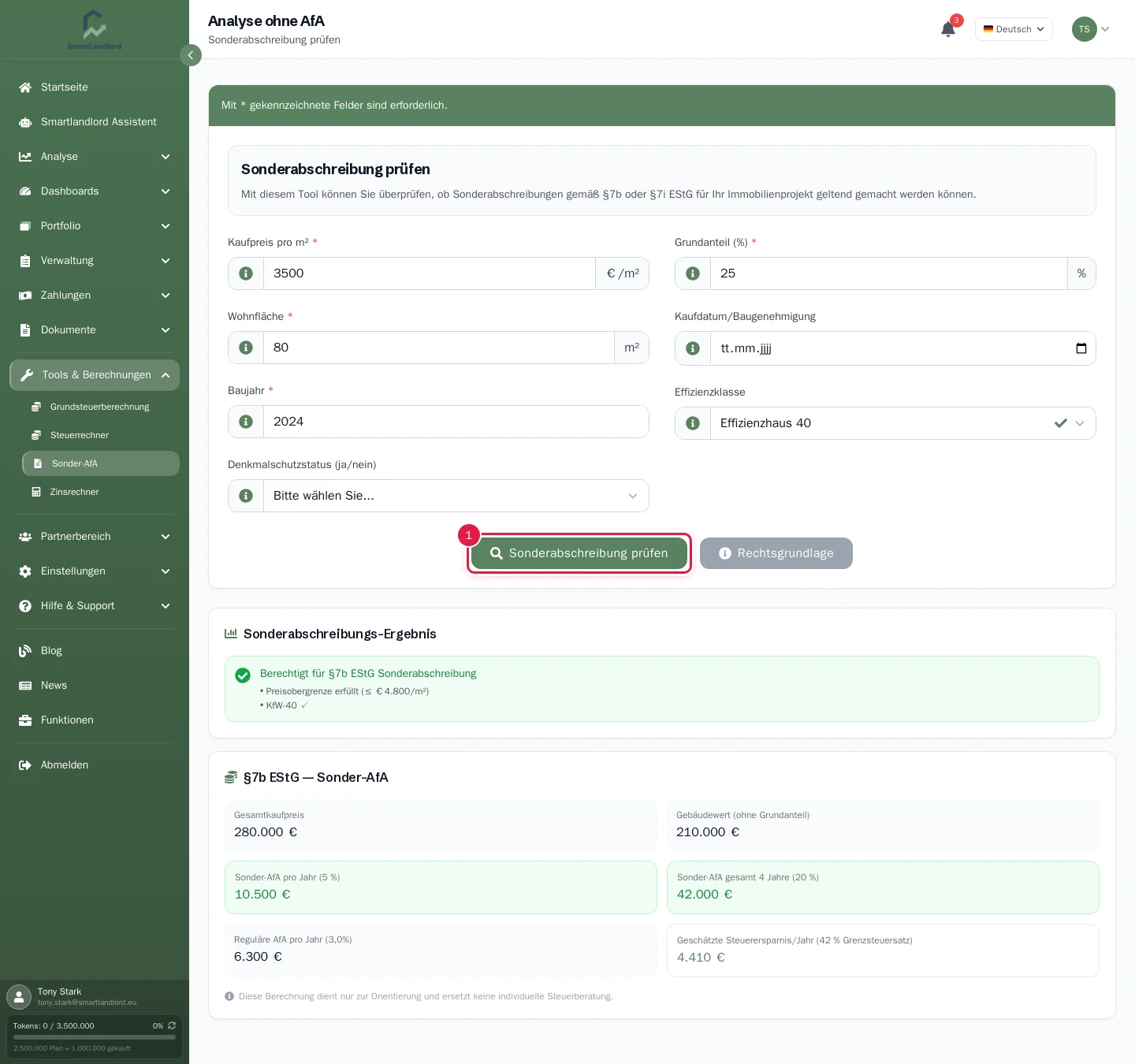Click info icon beside Wohnfläche field
Screen dimensions: 1135x1064
coord(246,348)
